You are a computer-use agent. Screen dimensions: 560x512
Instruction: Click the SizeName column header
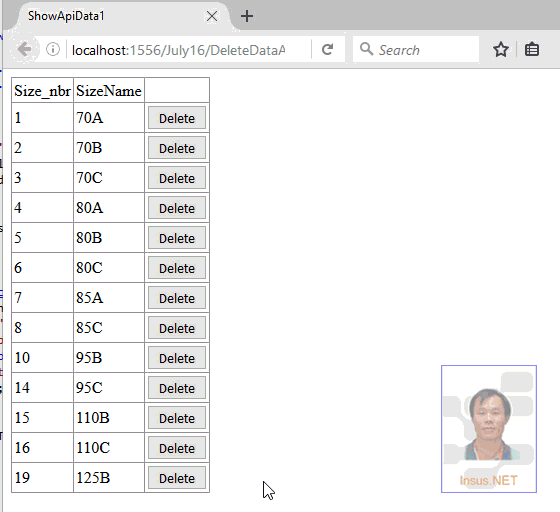(109, 90)
